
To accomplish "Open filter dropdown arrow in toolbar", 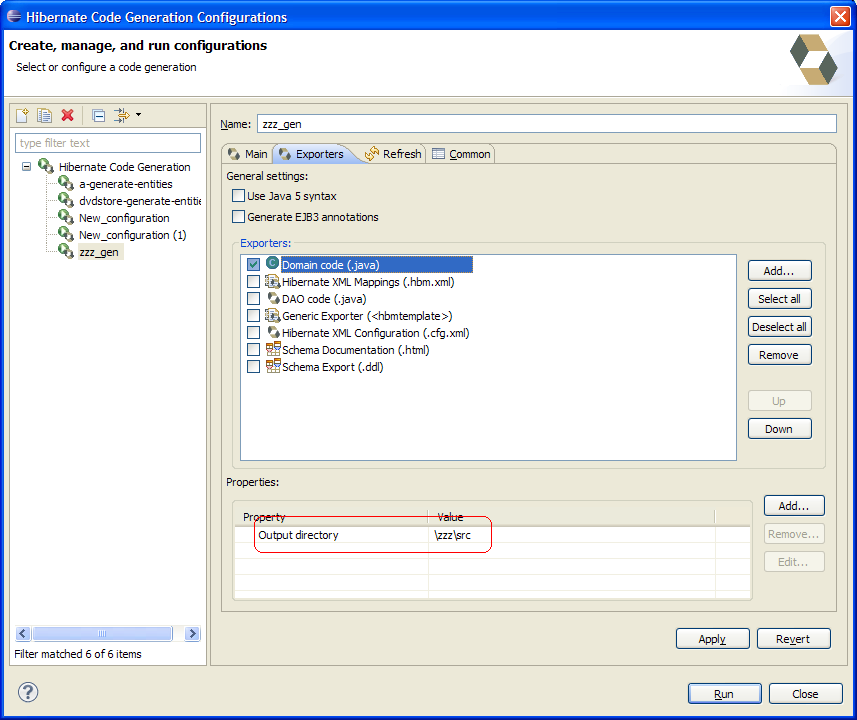I will click(138, 115).
